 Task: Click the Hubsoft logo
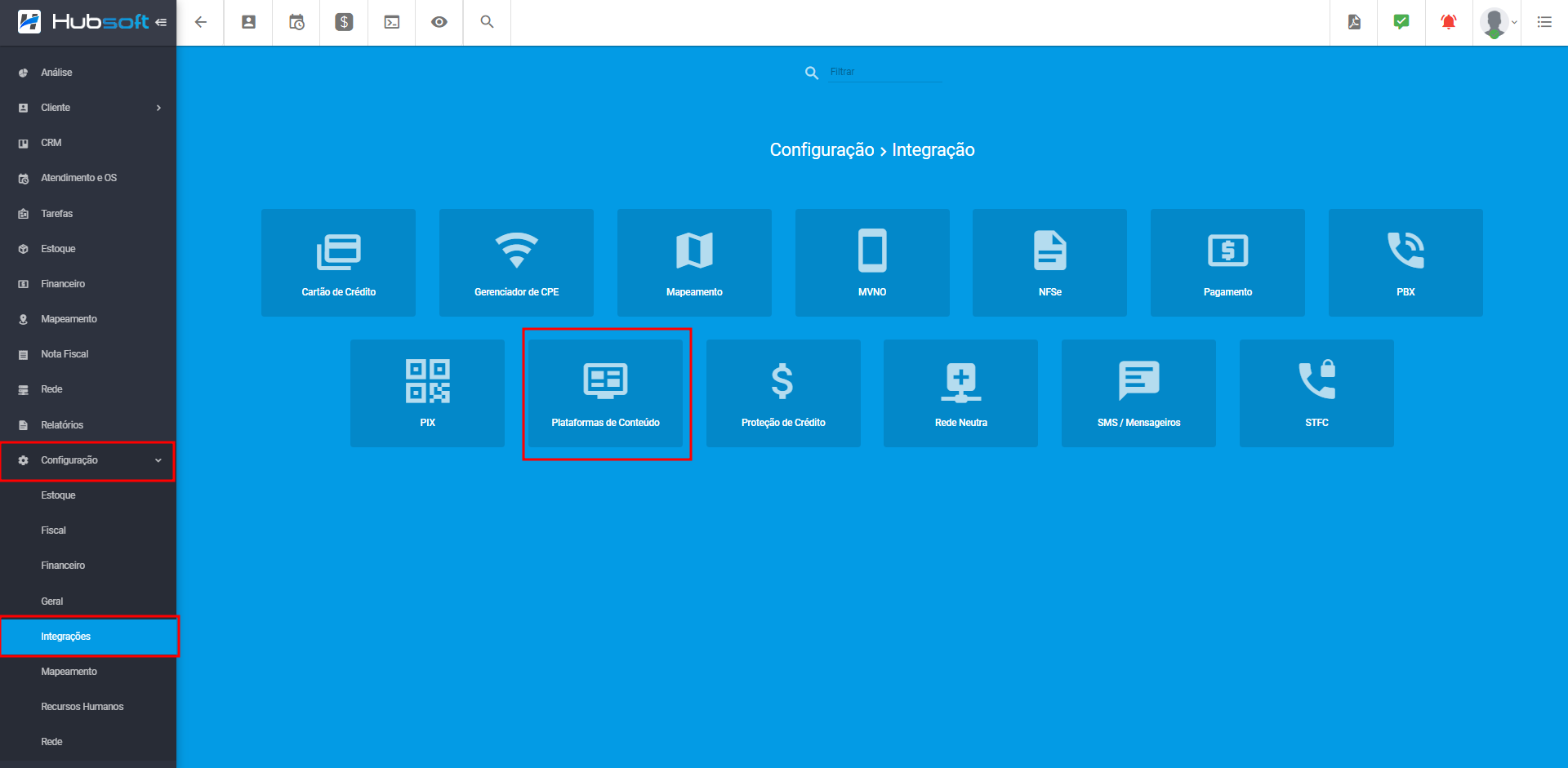(83, 22)
